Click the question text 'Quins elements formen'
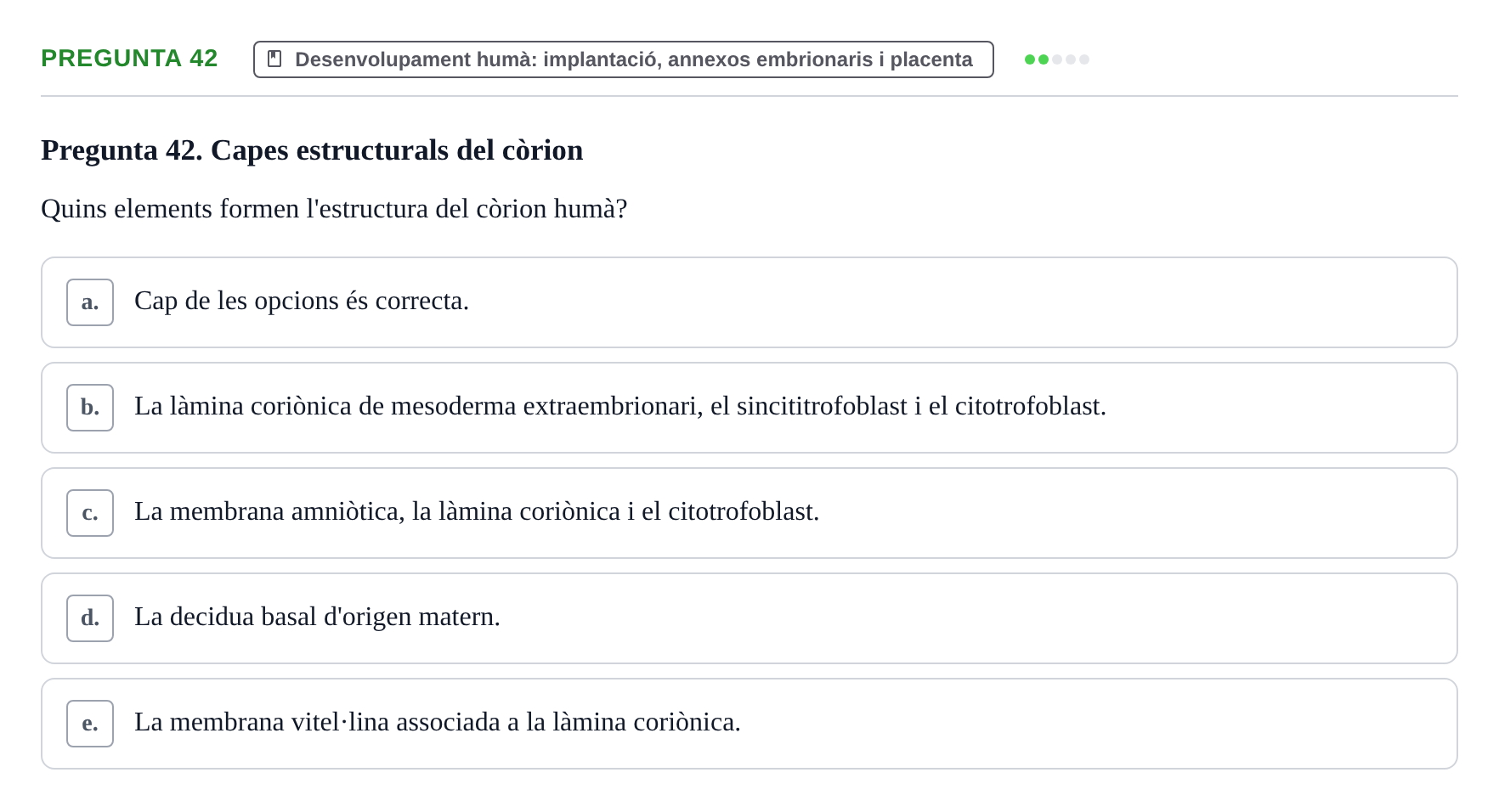 tap(334, 209)
